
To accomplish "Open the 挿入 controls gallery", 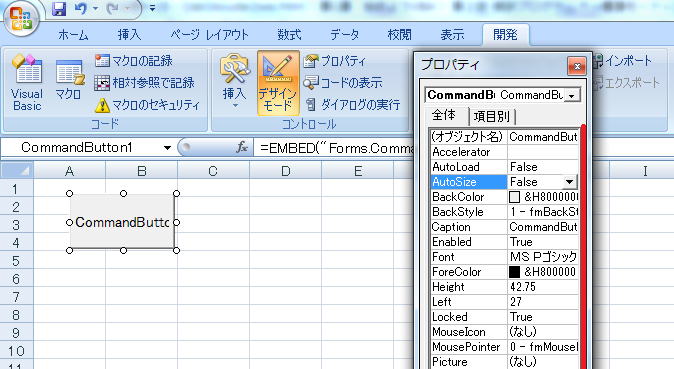I will point(234,82).
